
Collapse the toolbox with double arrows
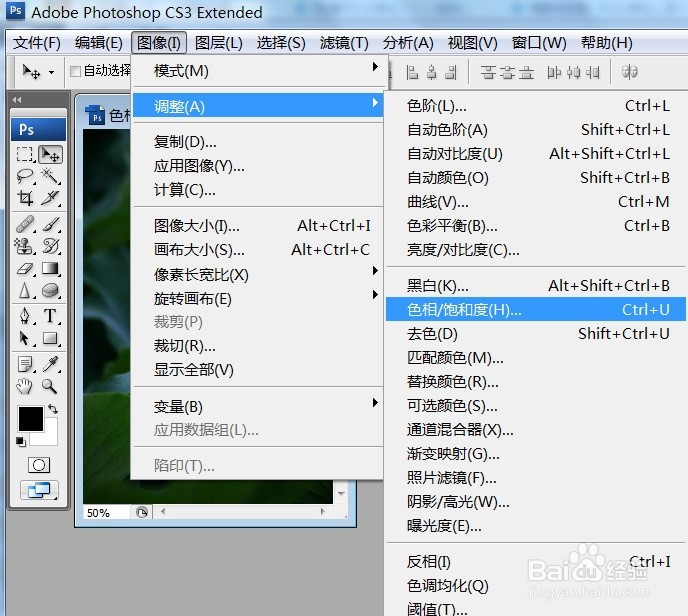coord(17,100)
